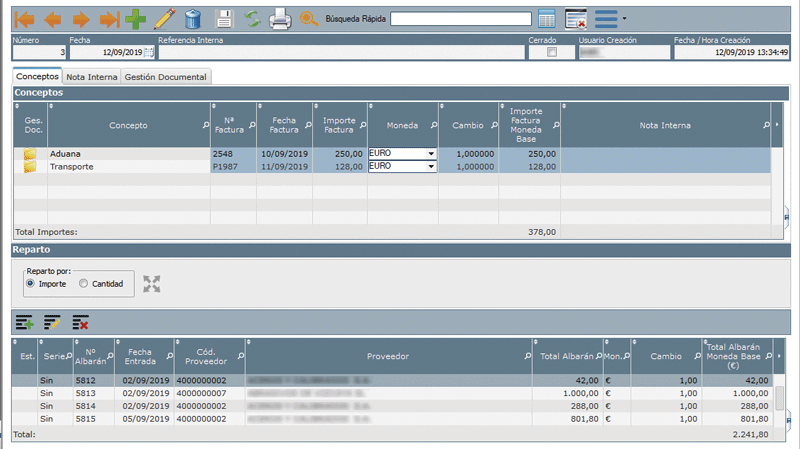Add delivery note line with green plus
800x449 pixels.
coord(24,322)
